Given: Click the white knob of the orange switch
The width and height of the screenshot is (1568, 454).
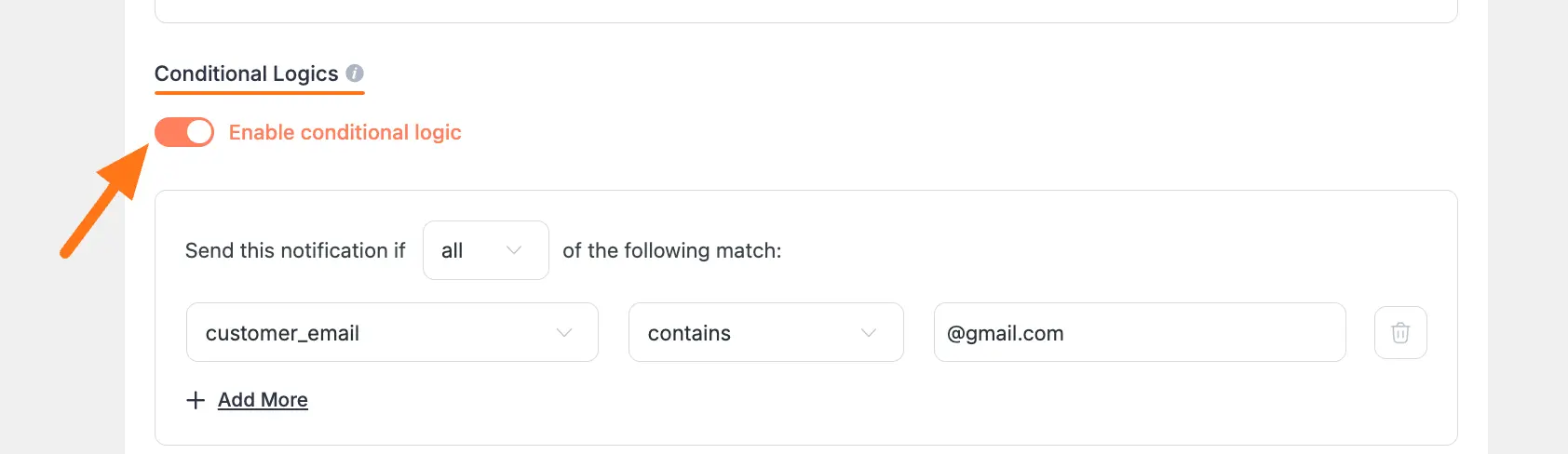Looking at the screenshot, I should [198, 132].
